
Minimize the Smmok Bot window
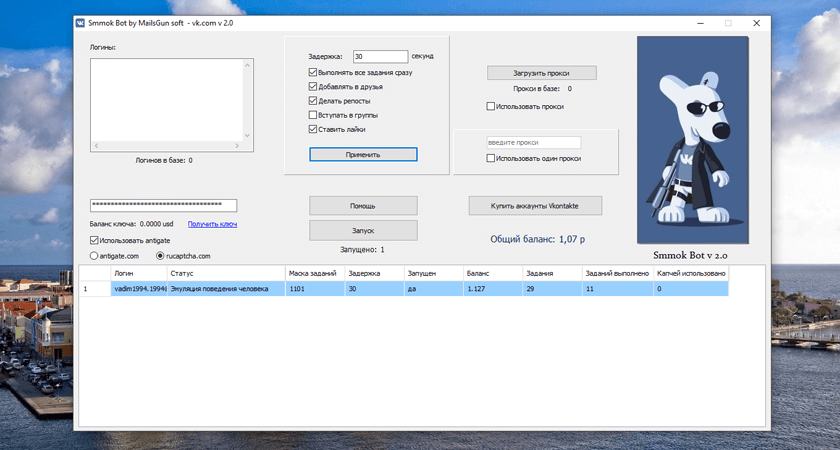[701, 23]
